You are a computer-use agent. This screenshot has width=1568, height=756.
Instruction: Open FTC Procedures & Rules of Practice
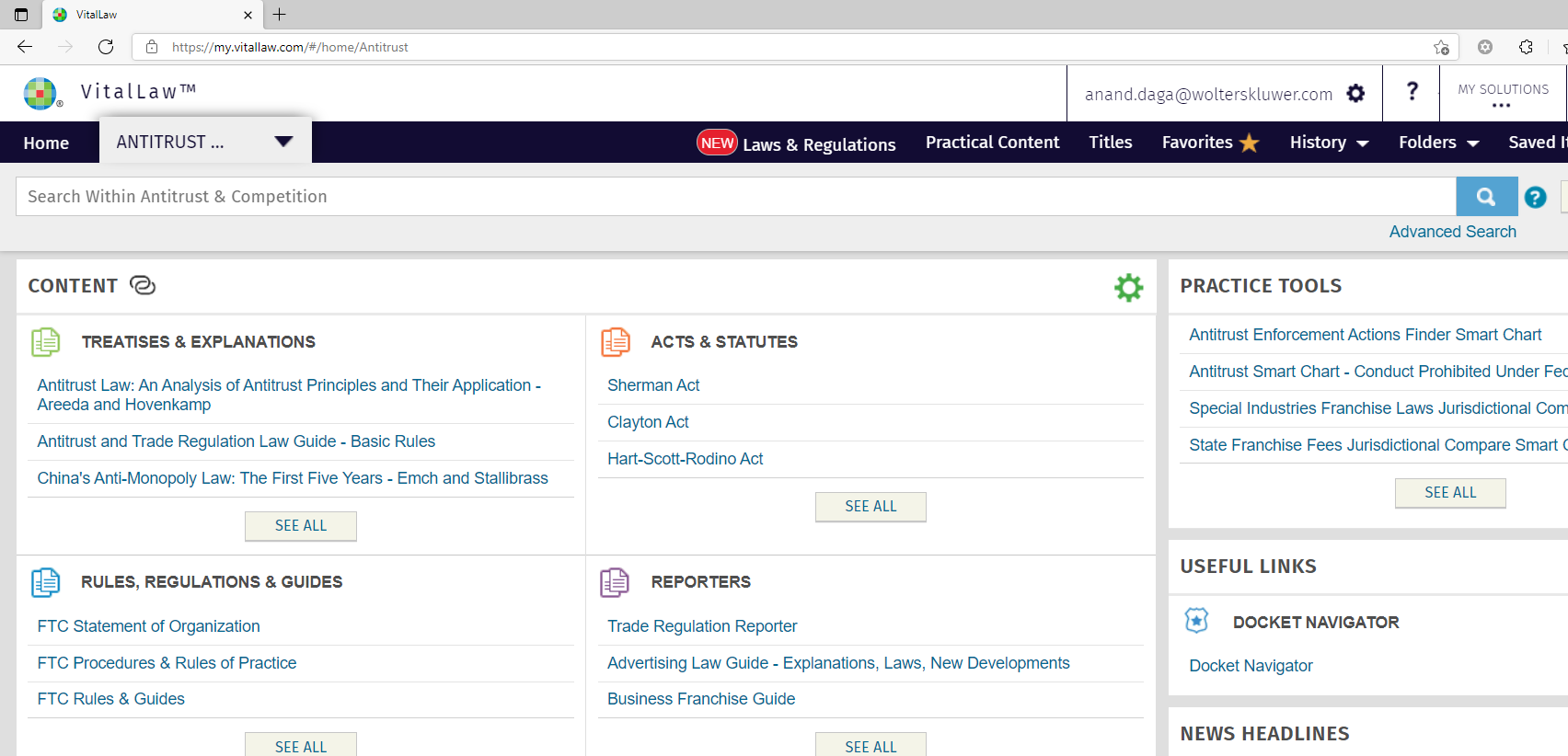[x=167, y=663]
